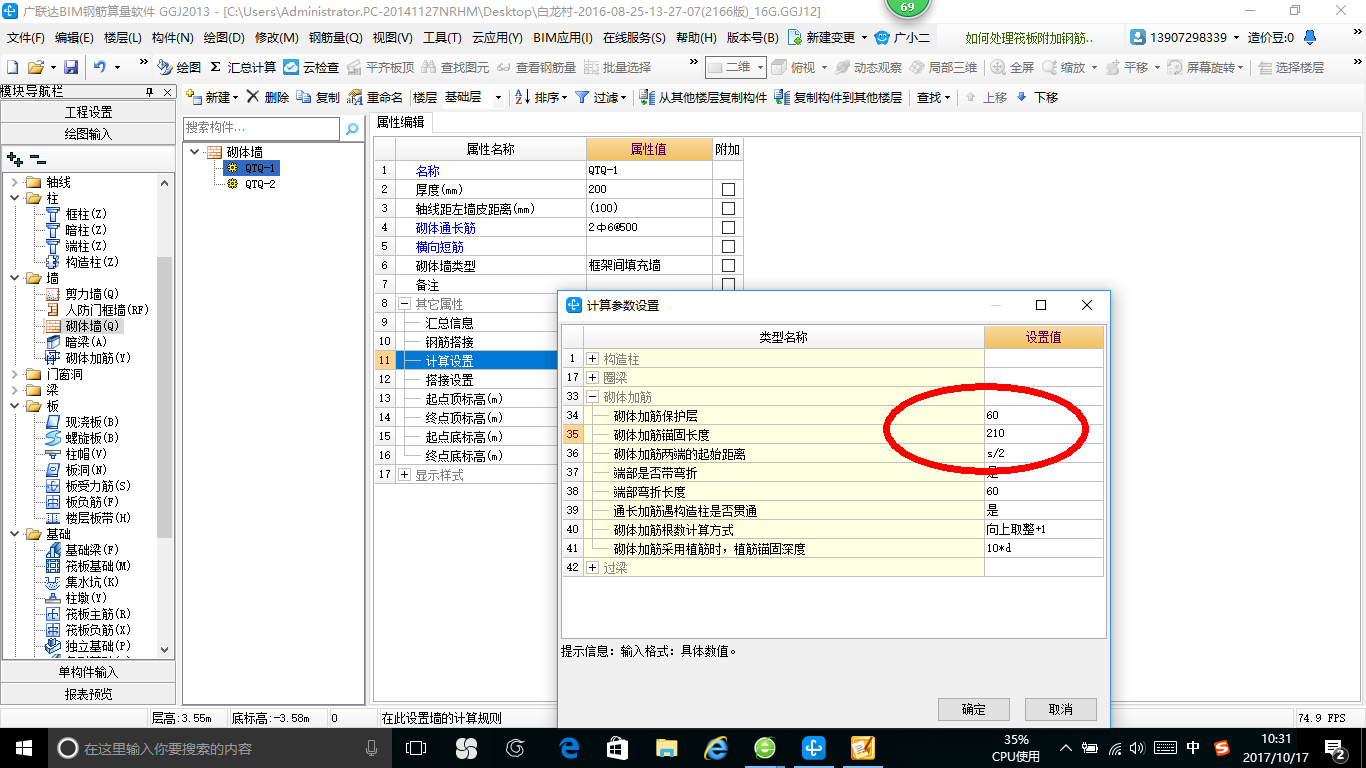Viewport: 1366px width, 768px height.
Task: Open 单构件输入 panel section
Action: (x=89, y=672)
